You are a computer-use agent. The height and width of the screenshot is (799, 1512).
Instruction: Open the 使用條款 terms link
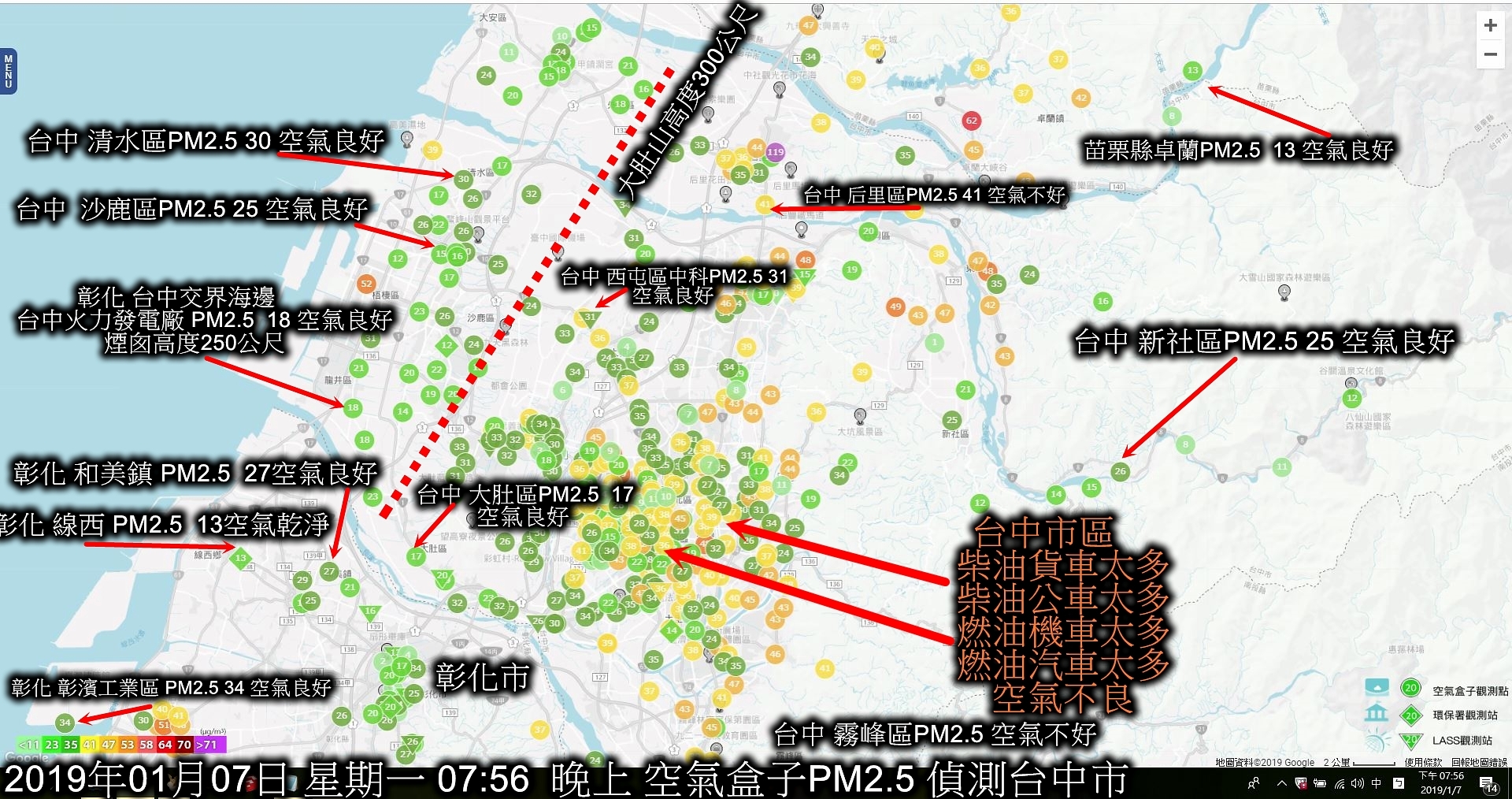coord(1423,762)
